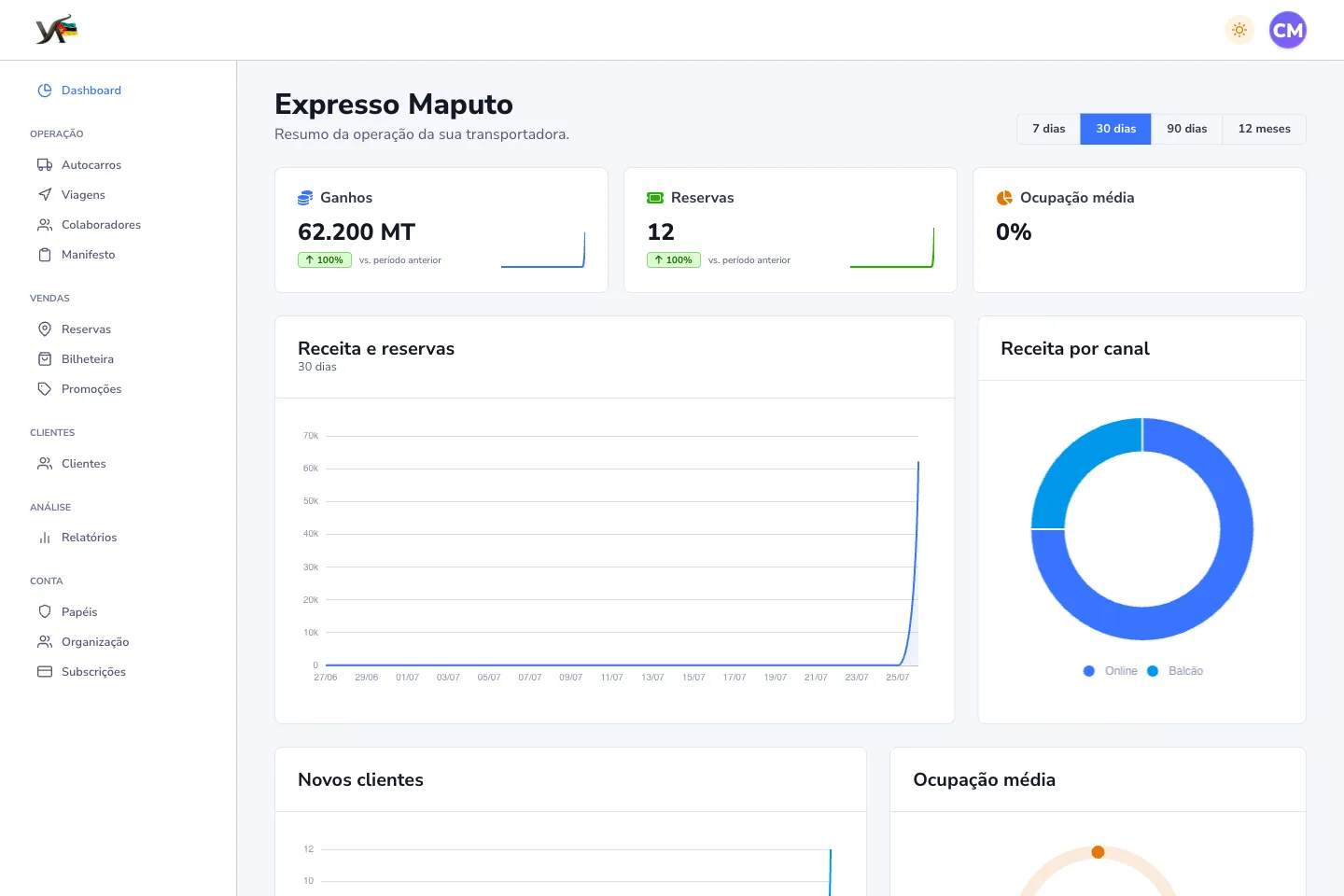This screenshot has height=896, width=1344.
Task: Switch to the 90 dias period
Action: (1187, 129)
